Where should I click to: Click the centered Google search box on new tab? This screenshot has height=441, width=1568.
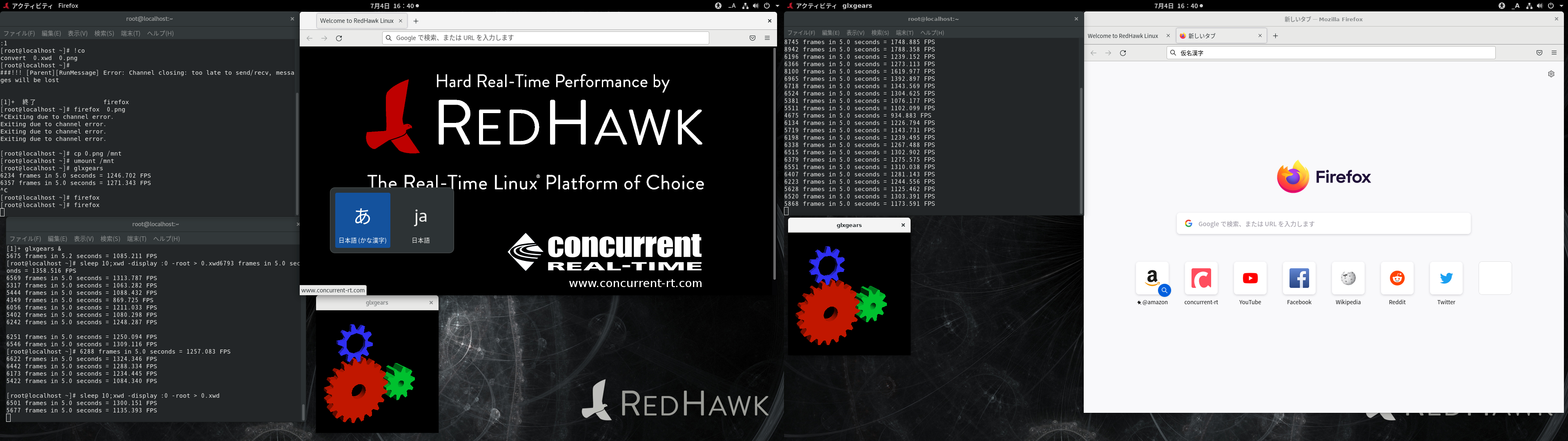pyautogui.click(x=1323, y=223)
